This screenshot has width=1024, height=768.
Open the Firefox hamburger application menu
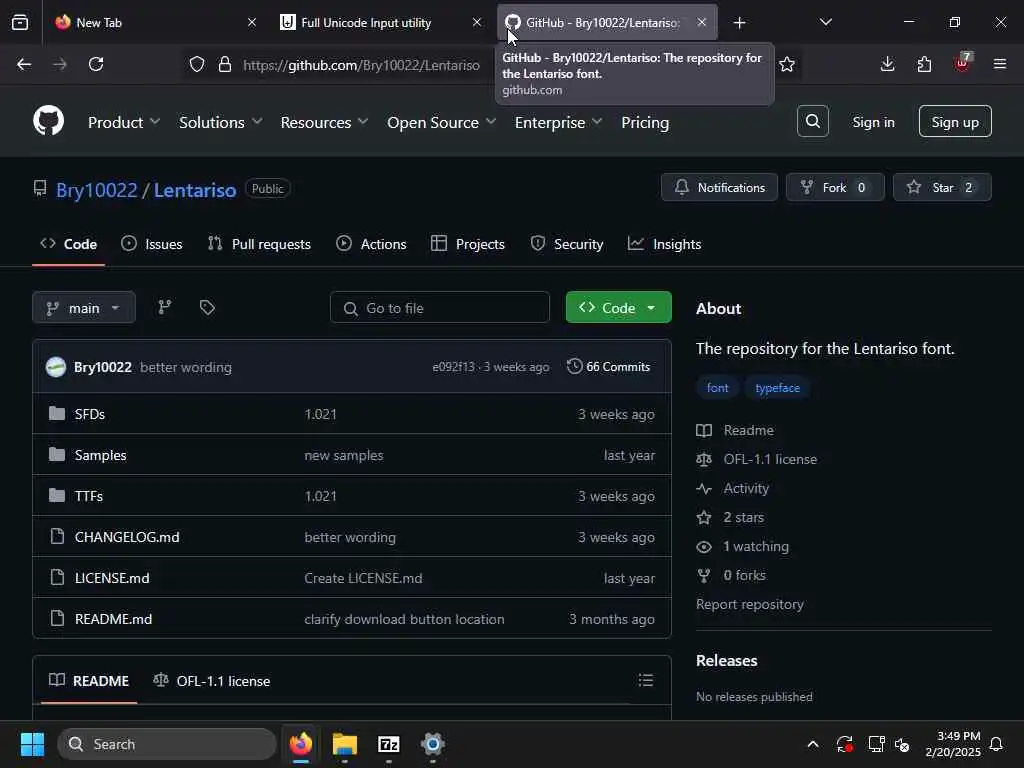pyautogui.click(x=999, y=64)
